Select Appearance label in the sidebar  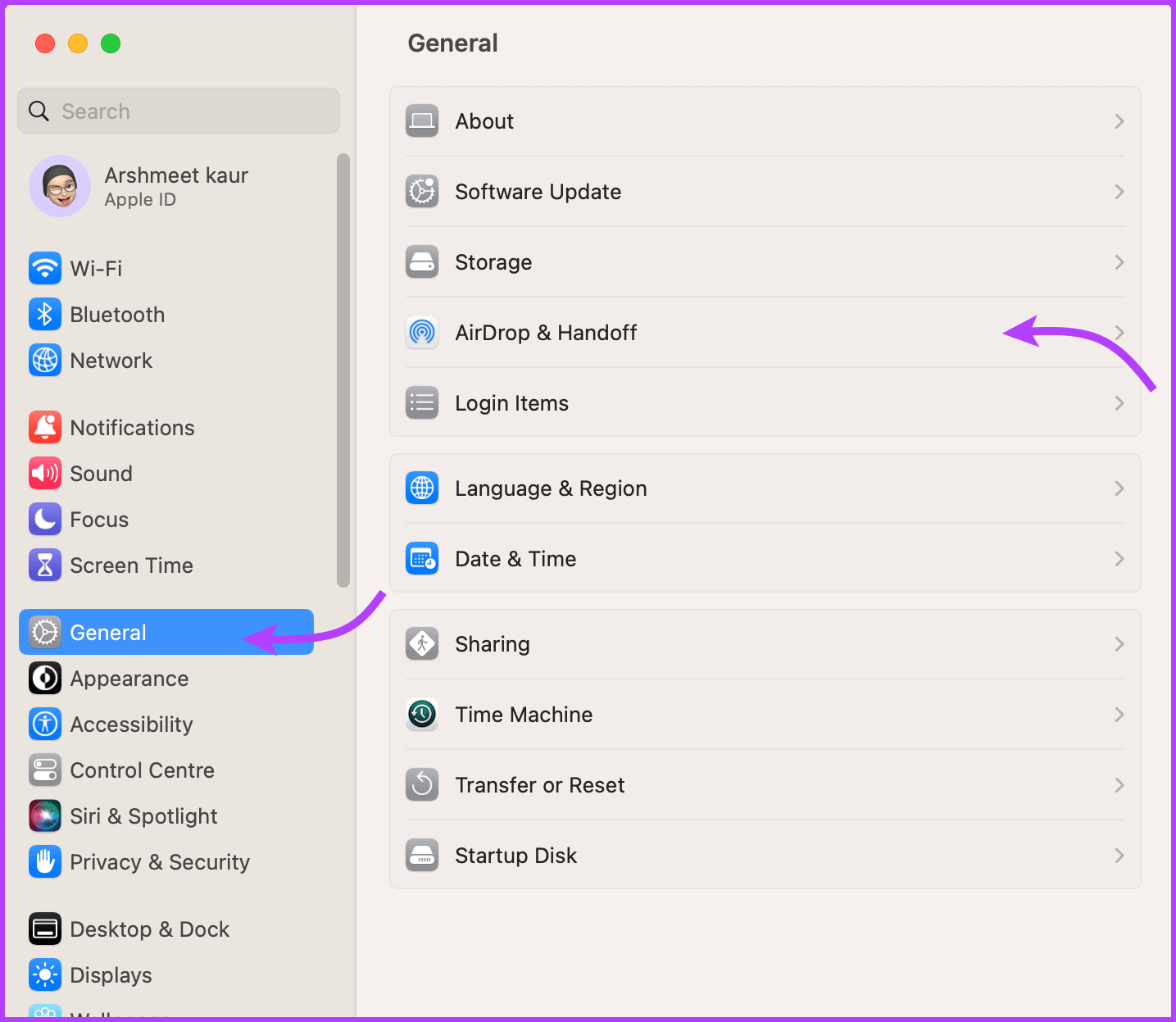point(129,679)
